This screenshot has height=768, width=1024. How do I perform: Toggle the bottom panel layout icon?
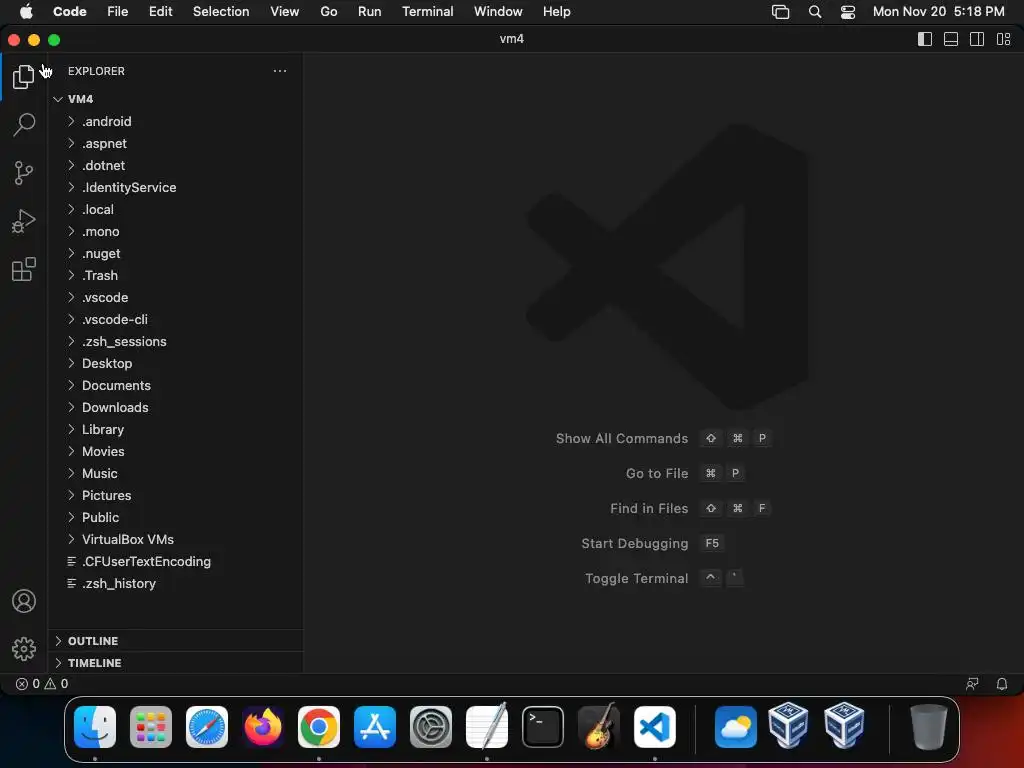(951, 39)
